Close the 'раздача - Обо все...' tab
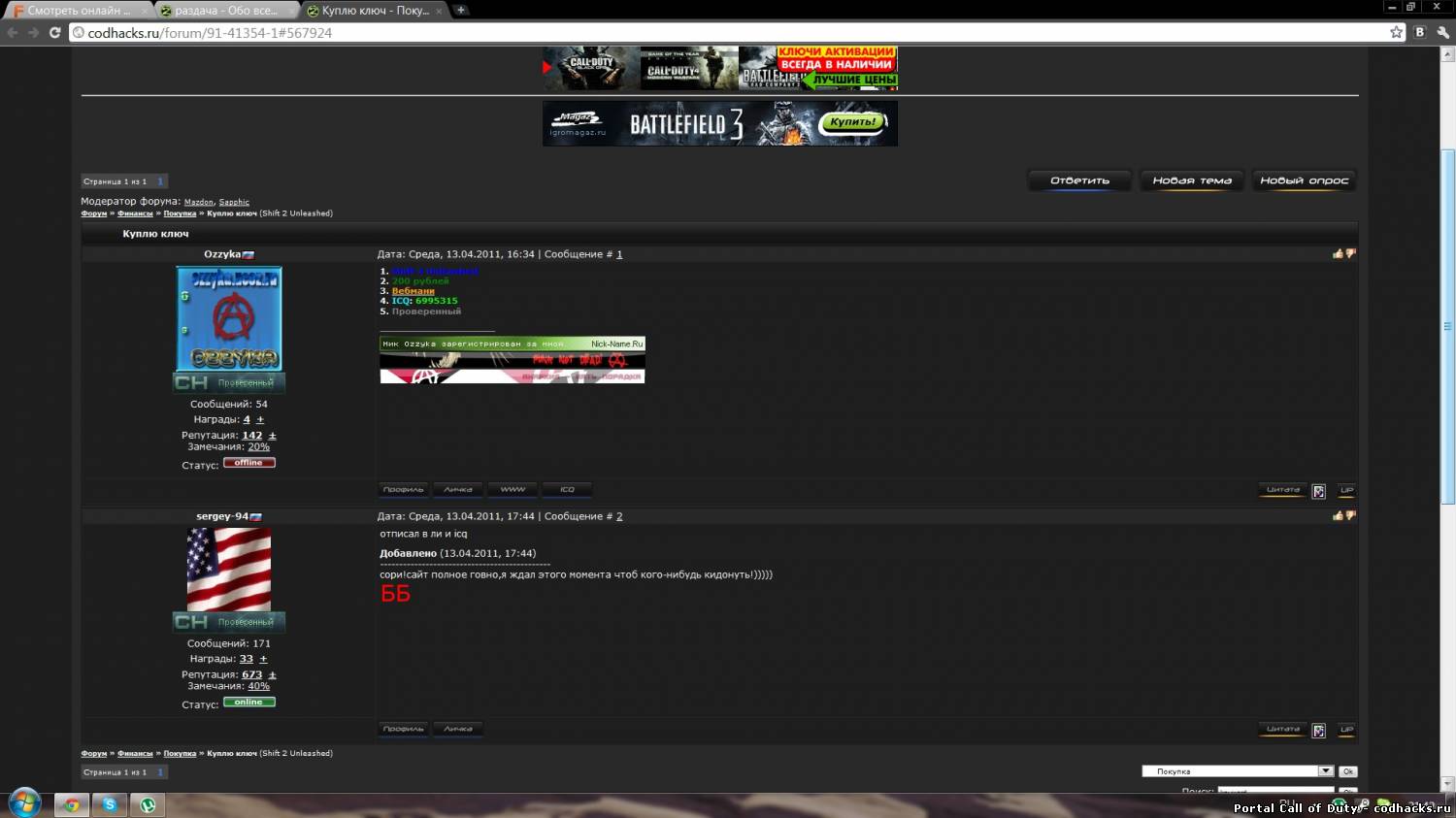1456x818 pixels. (x=294, y=11)
